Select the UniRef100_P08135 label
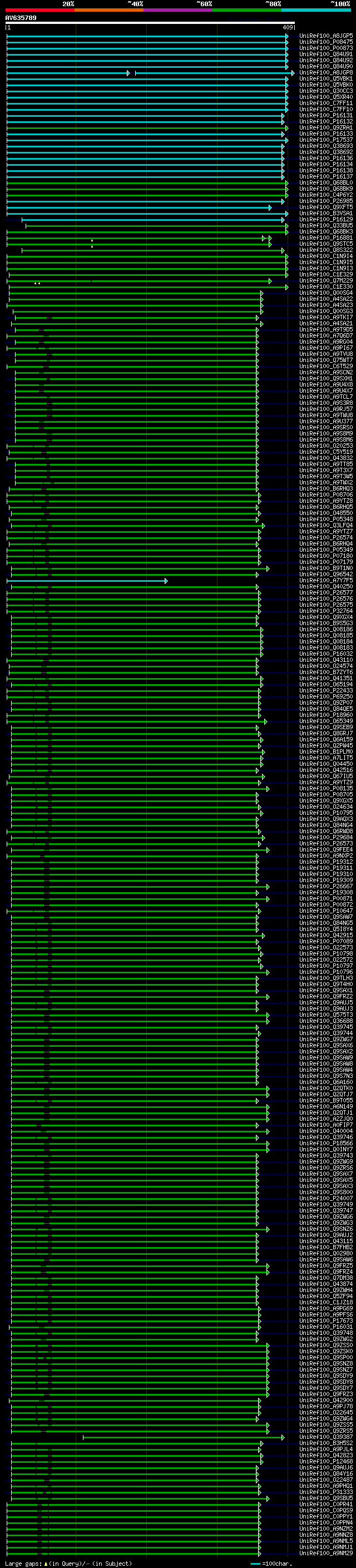The width and height of the screenshot is (356, 1568). click(x=326, y=788)
